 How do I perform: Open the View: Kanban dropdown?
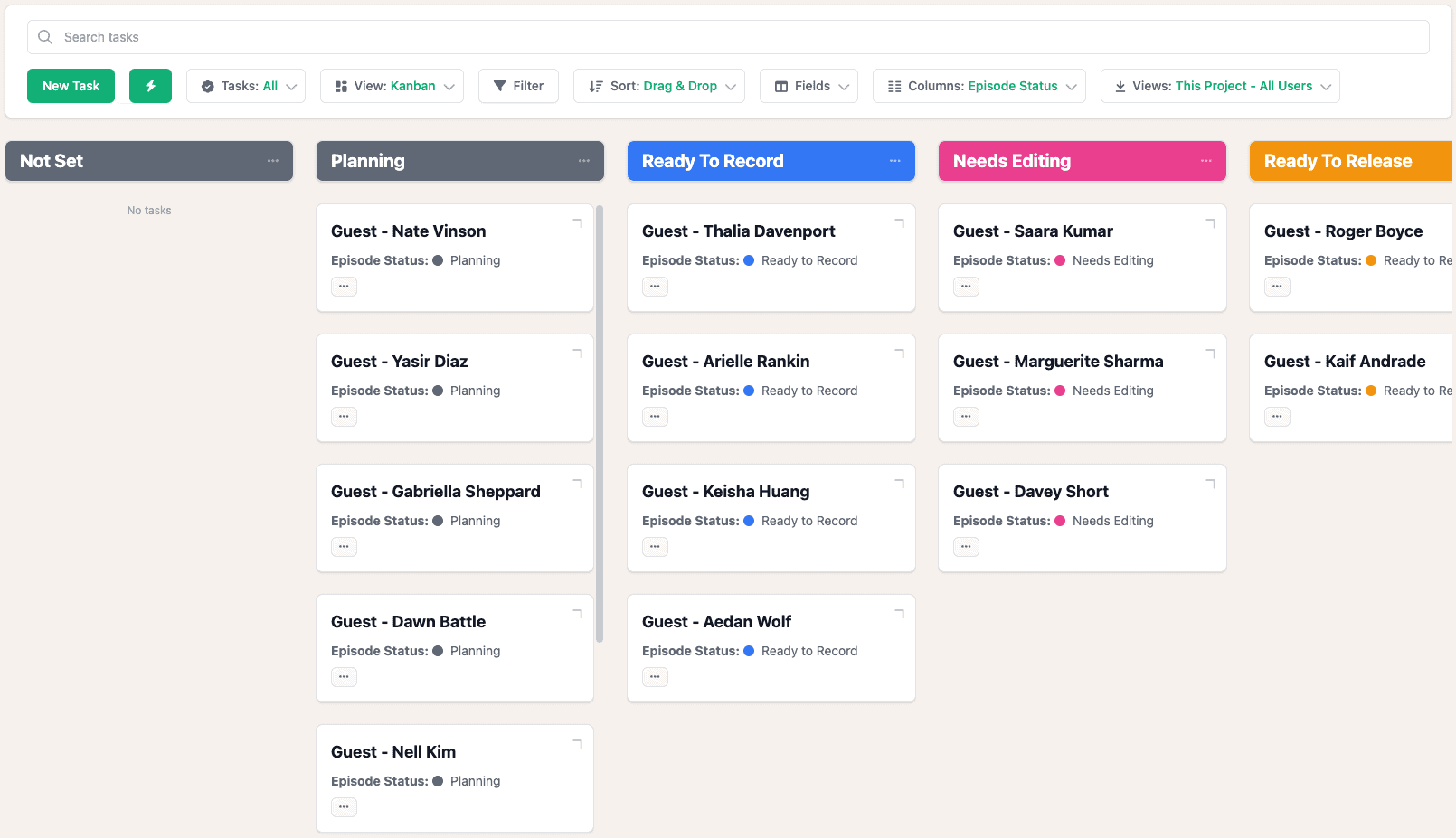(x=392, y=86)
